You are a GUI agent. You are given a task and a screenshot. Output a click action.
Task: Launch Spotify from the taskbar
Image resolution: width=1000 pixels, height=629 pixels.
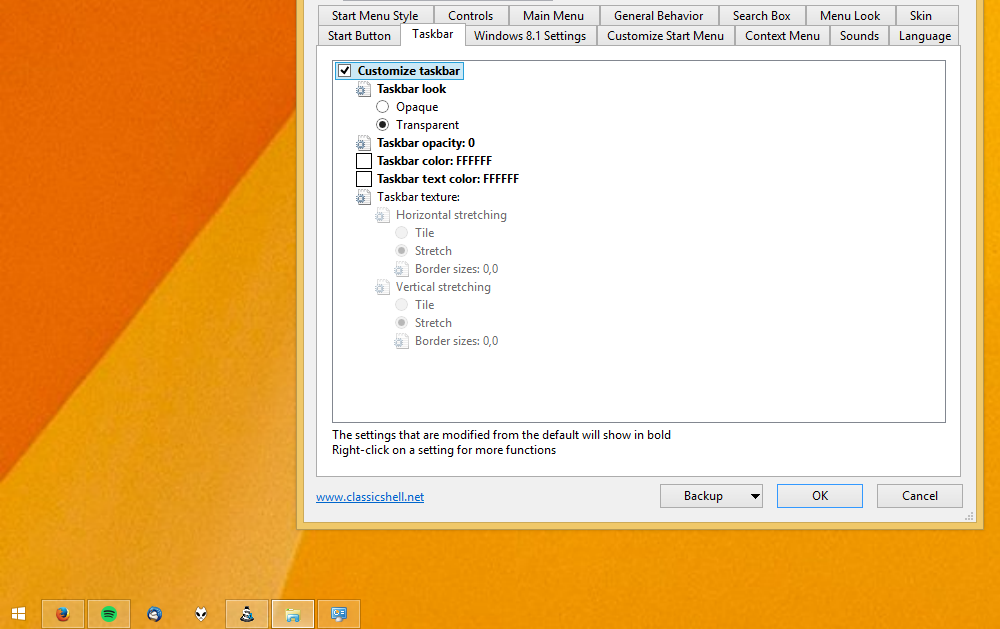(x=109, y=614)
